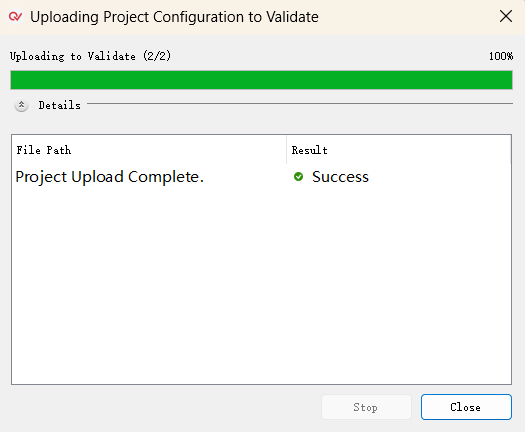Click the Details label text
This screenshot has height=432, width=525.
tap(60, 105)
